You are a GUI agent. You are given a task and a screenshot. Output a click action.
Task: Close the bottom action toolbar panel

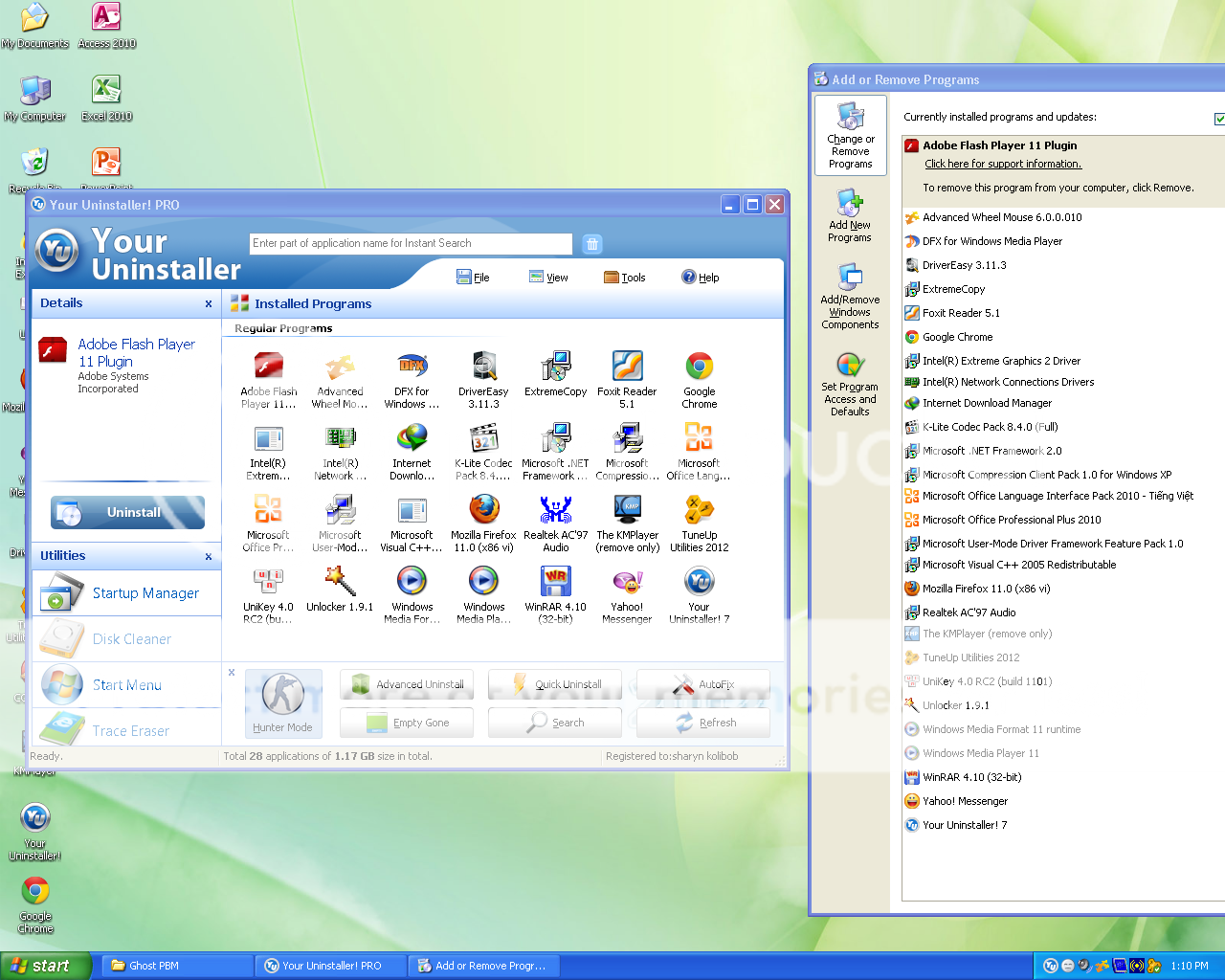232,673
